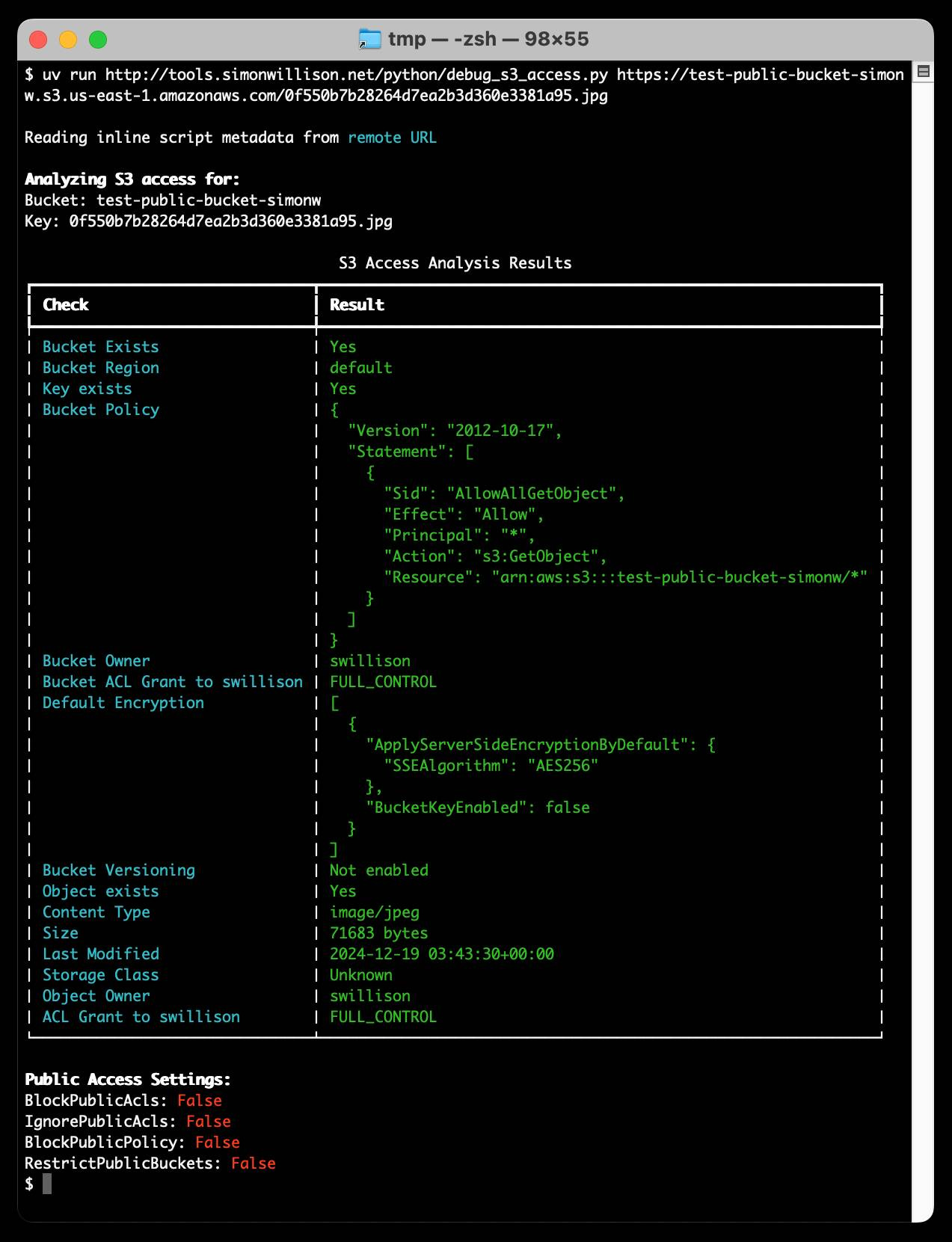
Task: Click the 'Bucket Exists' row label
Action: click(x=100, y=347)
